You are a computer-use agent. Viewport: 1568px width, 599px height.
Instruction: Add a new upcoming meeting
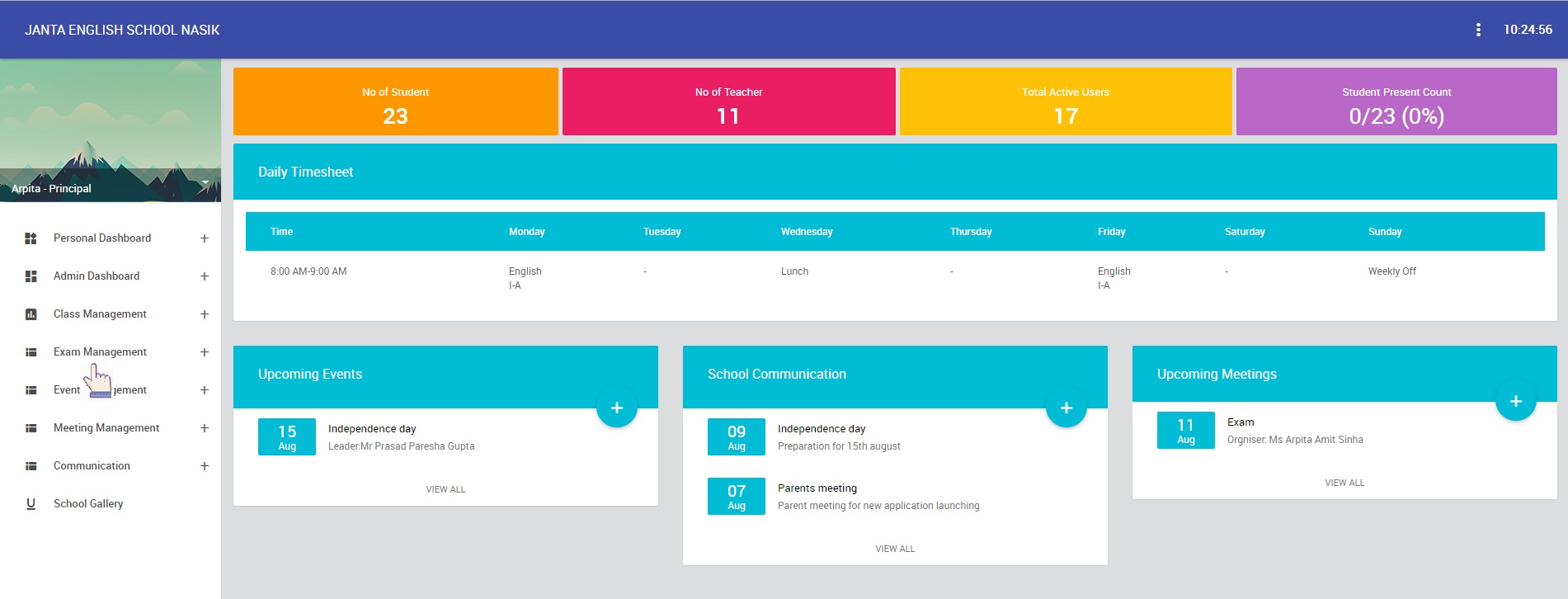[1515, 401]
